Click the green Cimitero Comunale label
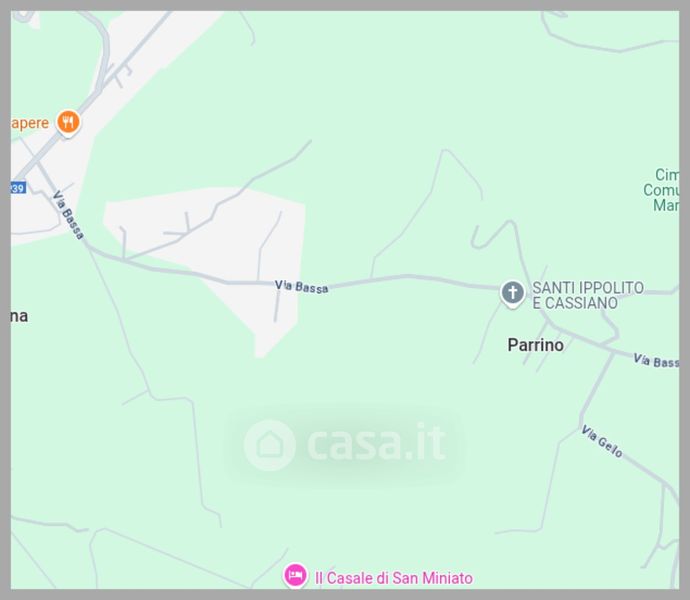The height and width of the screenshot is (600, 690). point(661,190)
